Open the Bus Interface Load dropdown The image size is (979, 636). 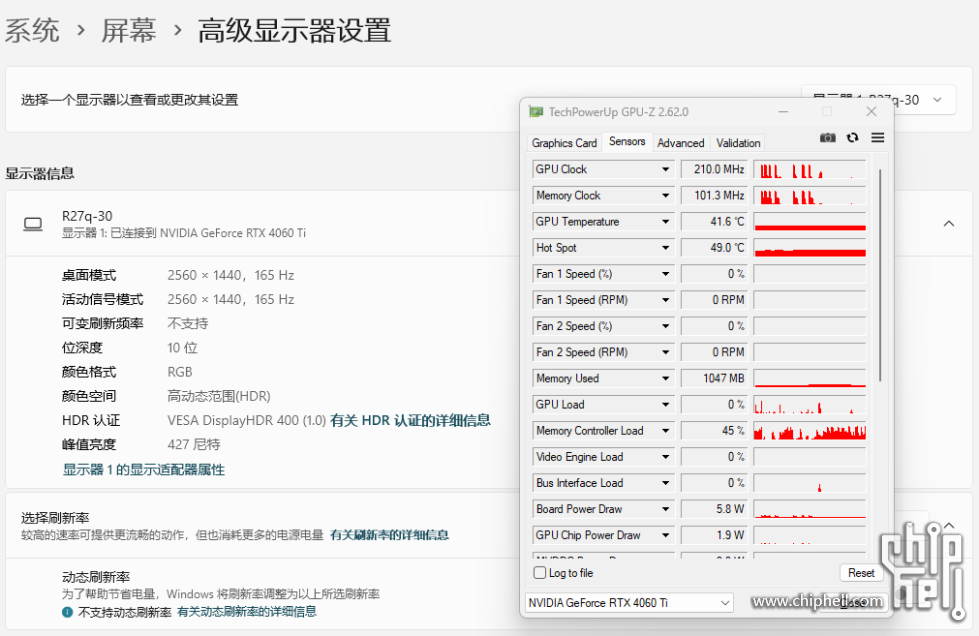coord(666,484)
